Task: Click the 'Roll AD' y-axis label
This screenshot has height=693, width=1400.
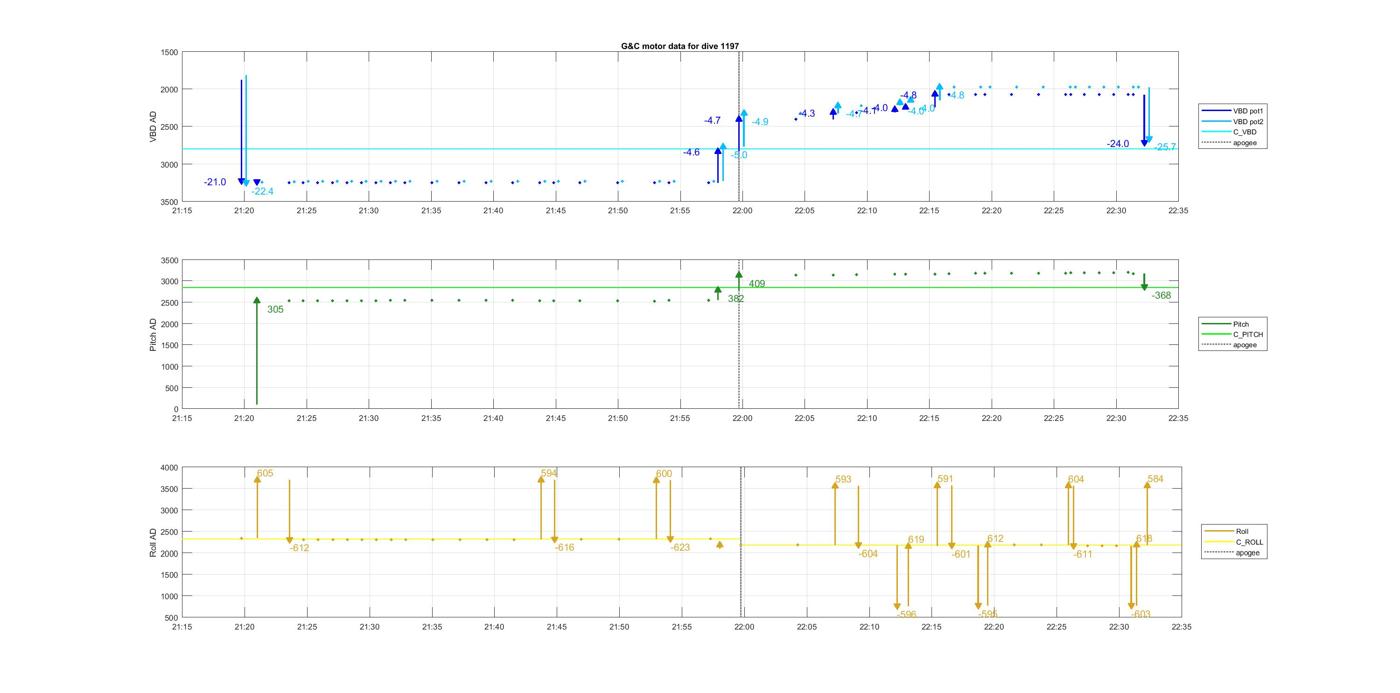Action: (154, 542)
